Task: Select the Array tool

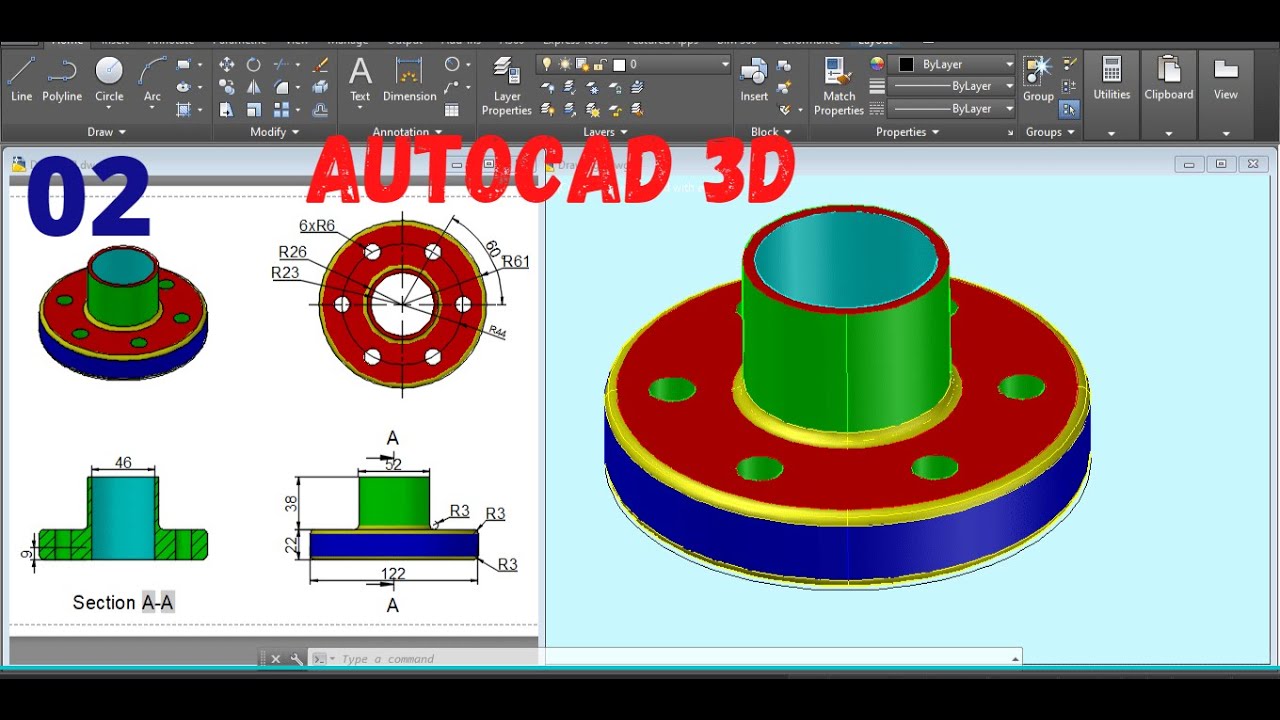Action: pyautogui.click(x=281, y=110)
